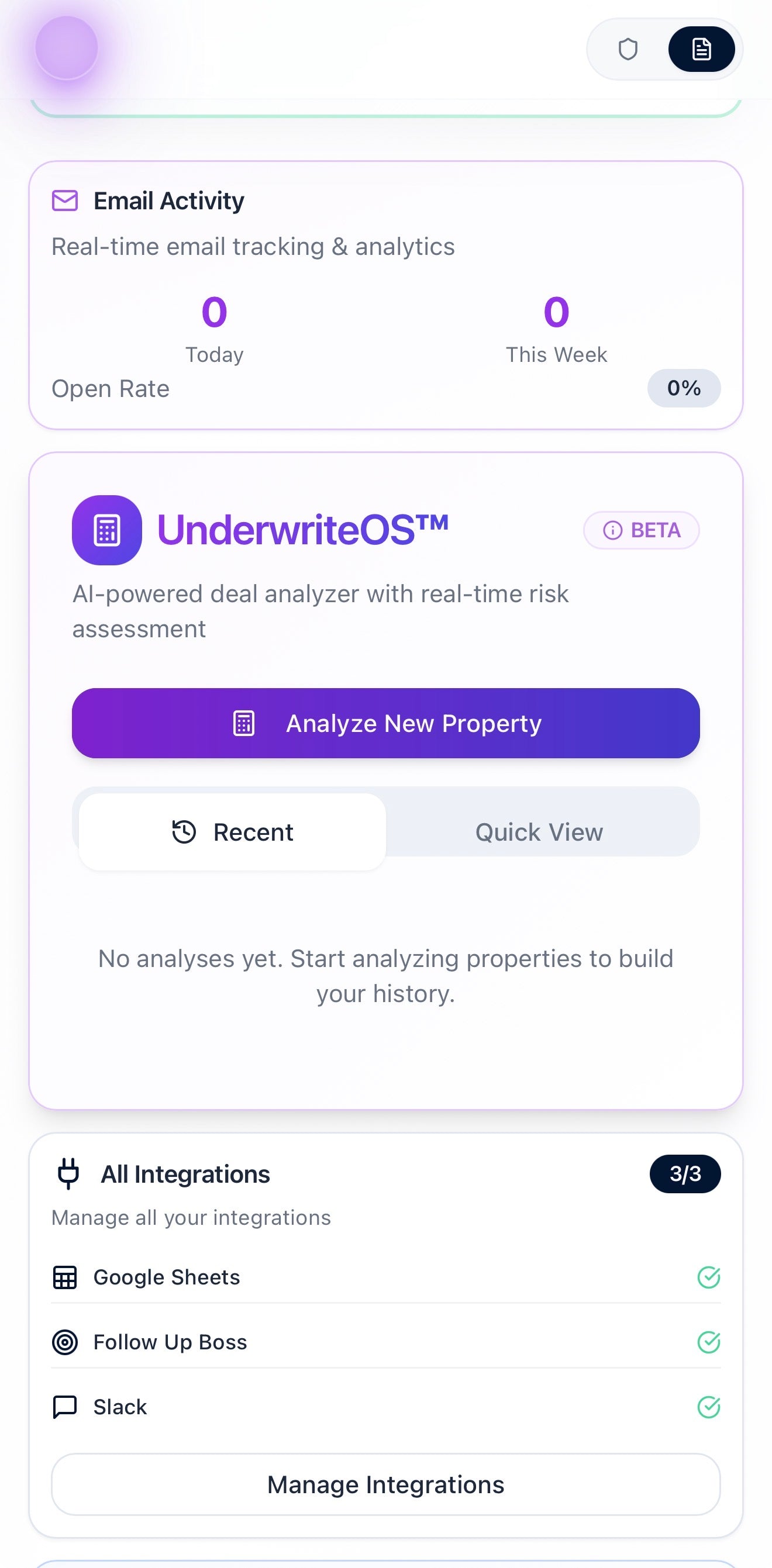772x1568 pixels.
Task: Click the Slack speech bubble icon
Action: point(65,1407)
